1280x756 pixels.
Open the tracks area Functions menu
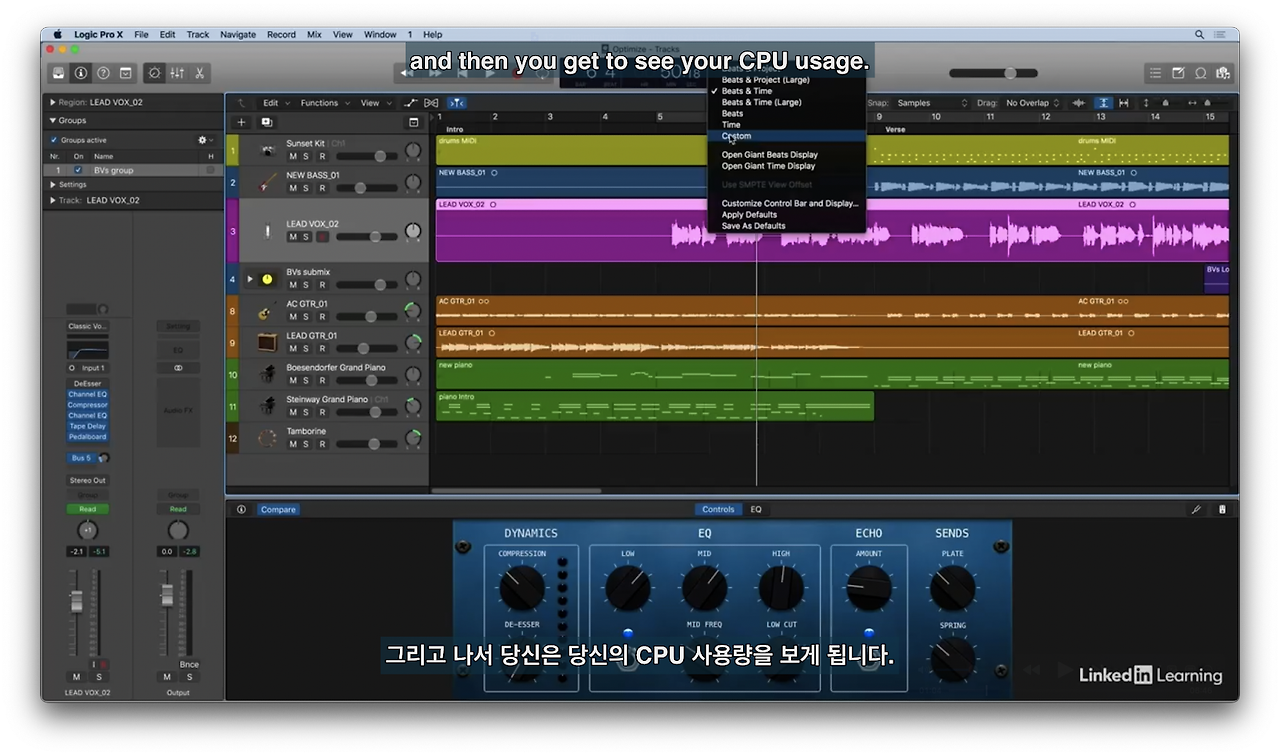click(325, 103)
